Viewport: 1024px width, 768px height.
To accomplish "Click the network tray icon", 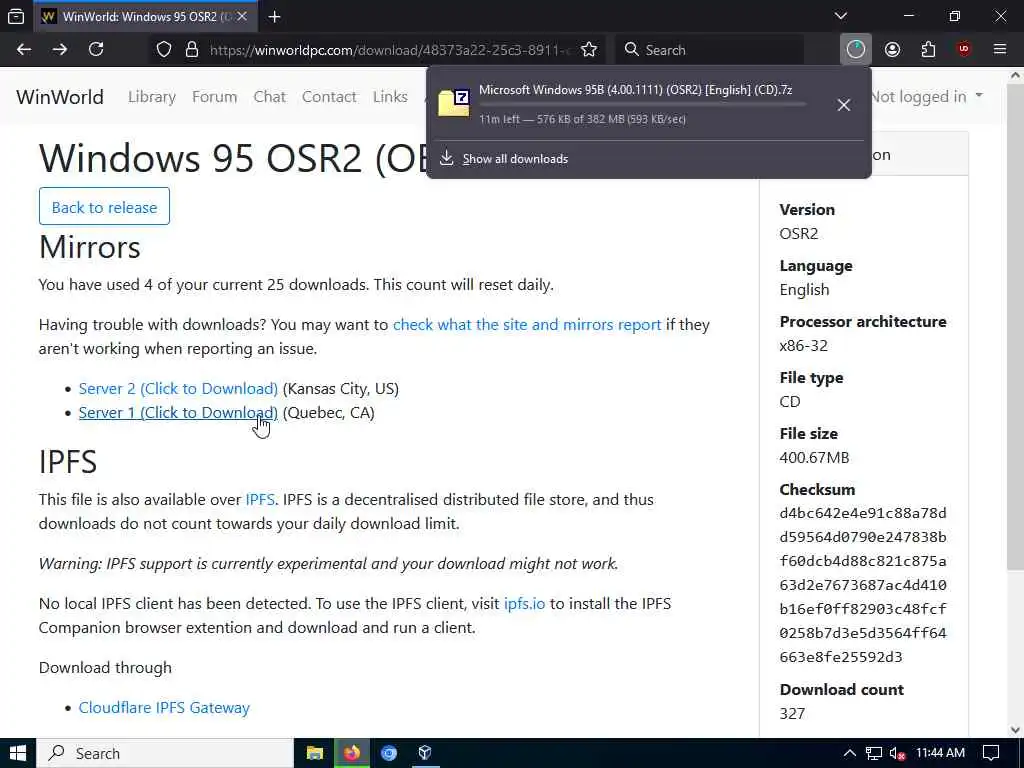I will (873, 753).
